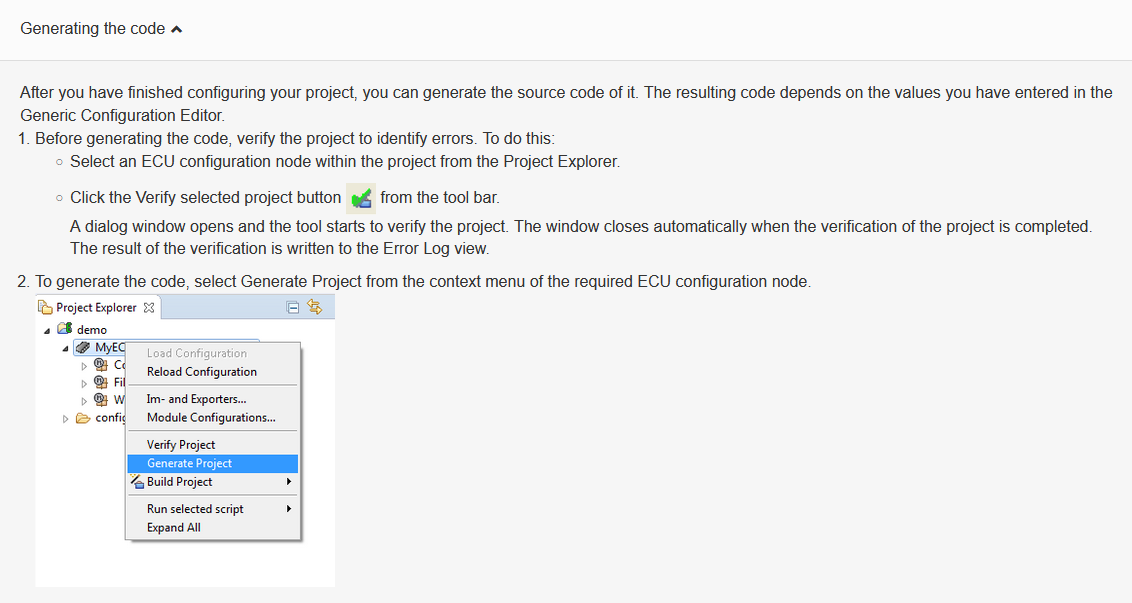Select Reload Configuration menu entry
The height and width of the screenshot is (603, 1132).
coord(202,372)
